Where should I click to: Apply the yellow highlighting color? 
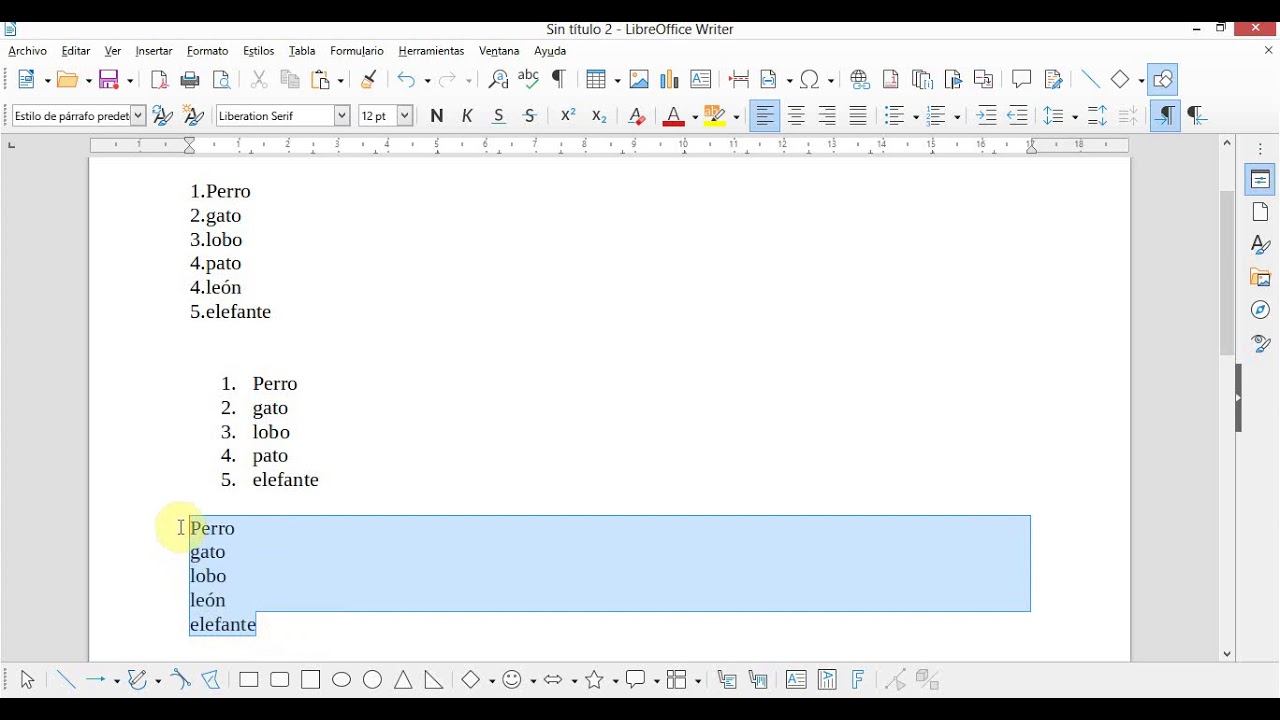(714, 116)
